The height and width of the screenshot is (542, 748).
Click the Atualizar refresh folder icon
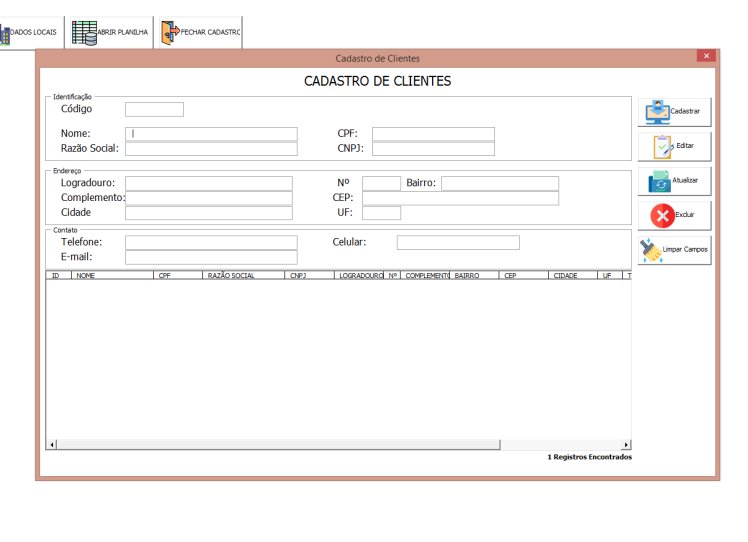[660, 181]
